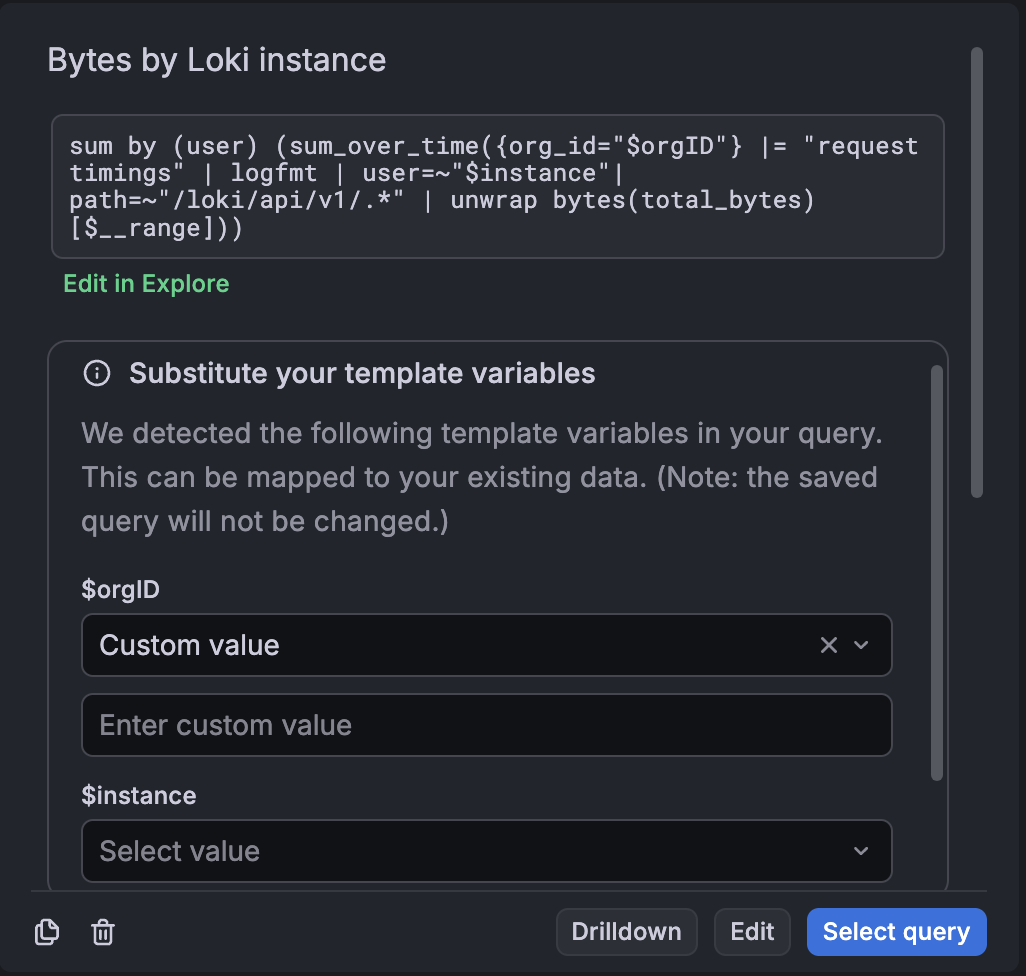Viewport: 1026px width, 976px height.
Task: Open Drilldown for this query
Action: coord(626,932)
